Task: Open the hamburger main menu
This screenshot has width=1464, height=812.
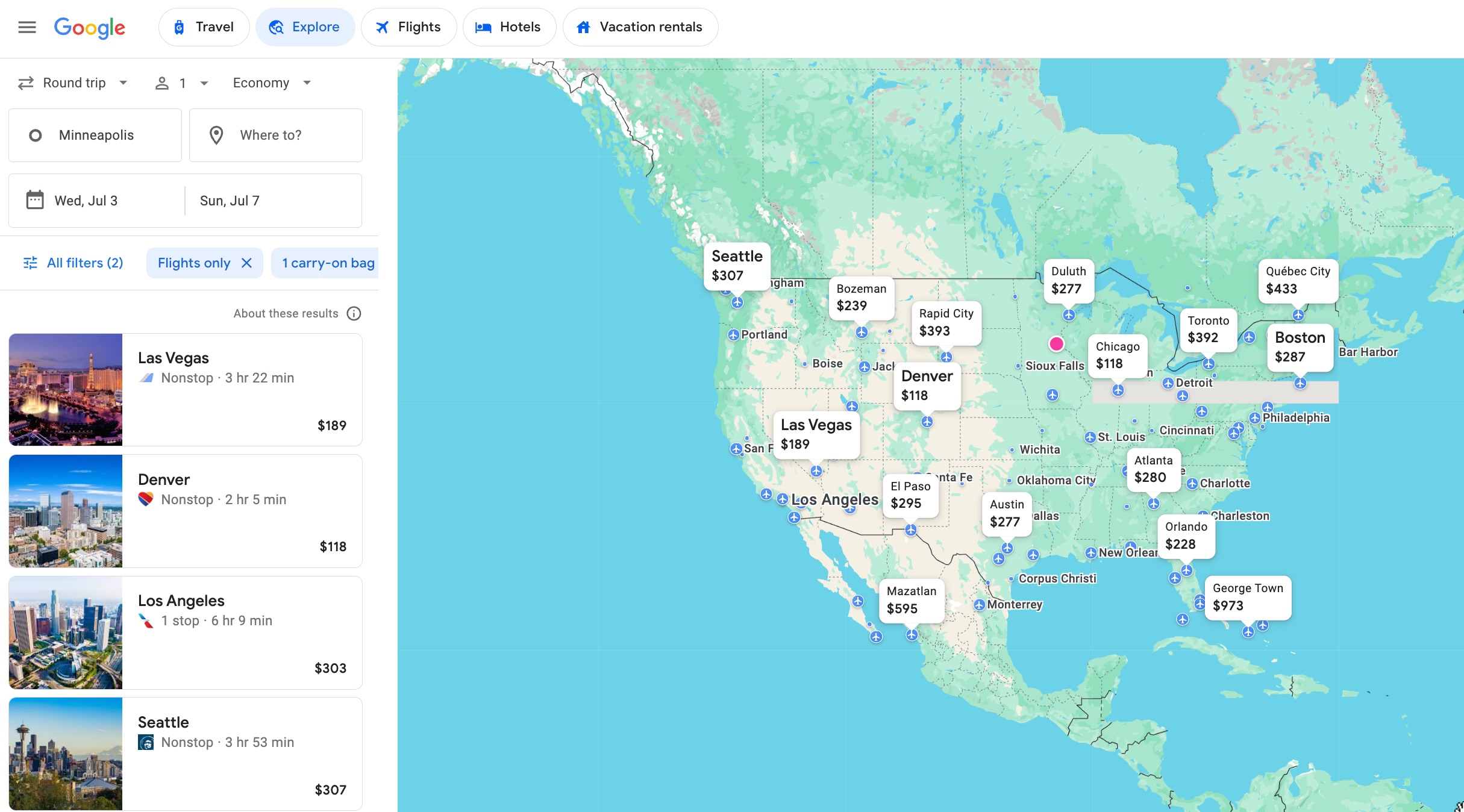Action: pyautogui.click(x=27, y=27)
